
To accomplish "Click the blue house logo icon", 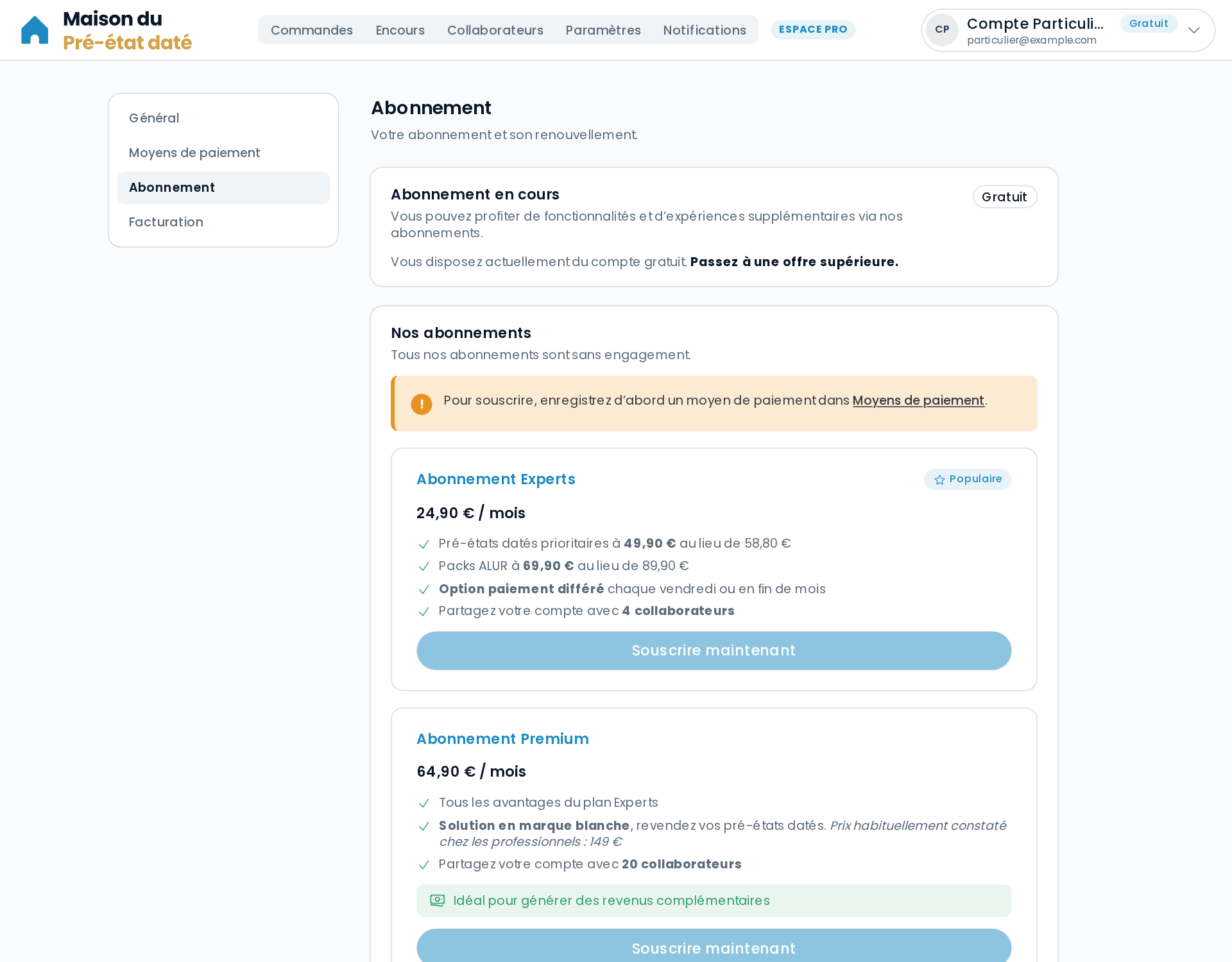I will pyautogui.click(x=35, y=30).
